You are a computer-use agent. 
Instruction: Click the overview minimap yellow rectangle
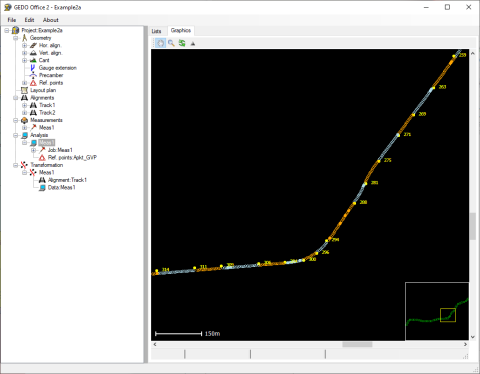(x=448, y=315)
